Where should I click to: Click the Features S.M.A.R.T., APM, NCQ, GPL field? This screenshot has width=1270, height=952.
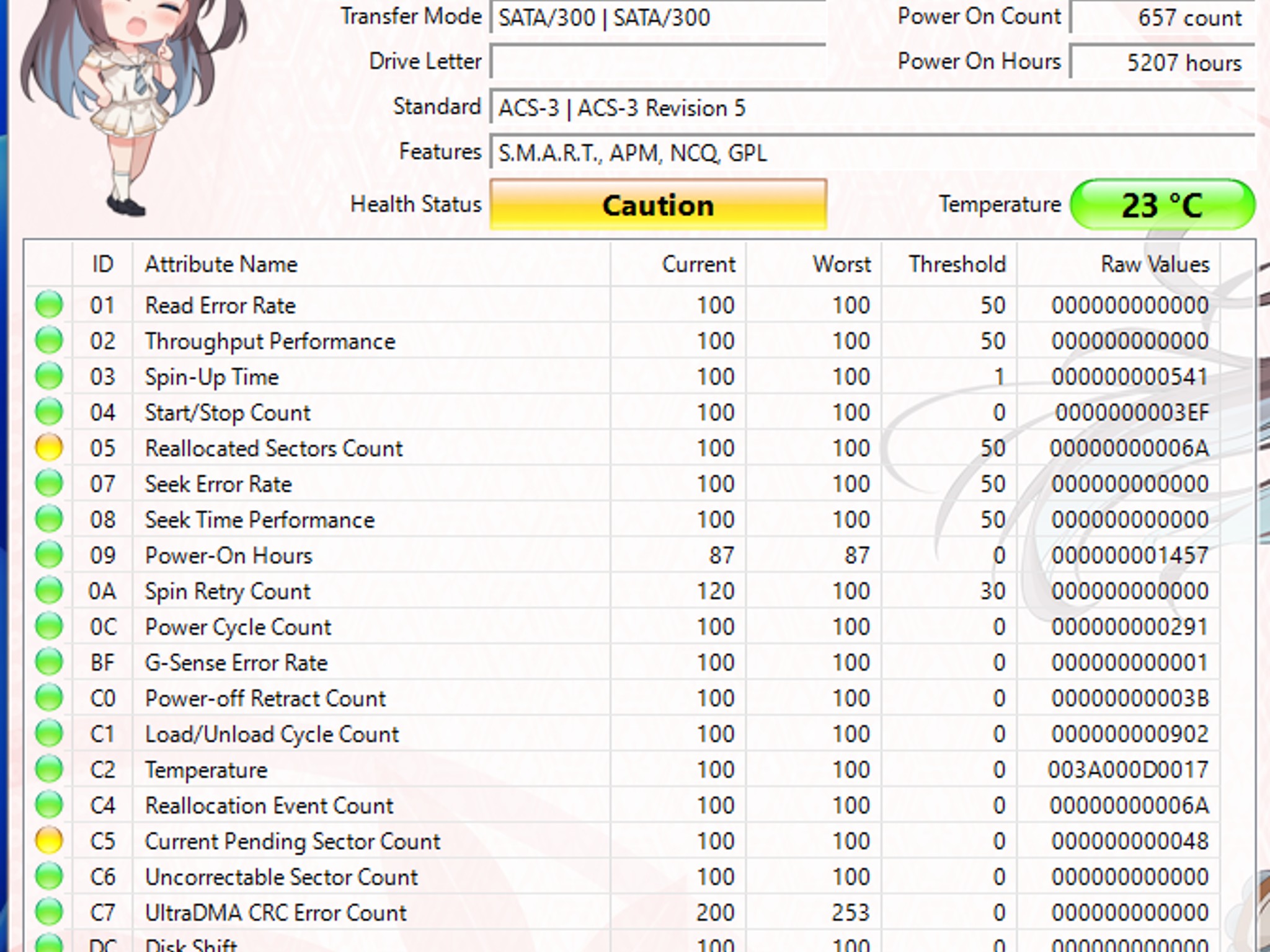click(873, 152)
